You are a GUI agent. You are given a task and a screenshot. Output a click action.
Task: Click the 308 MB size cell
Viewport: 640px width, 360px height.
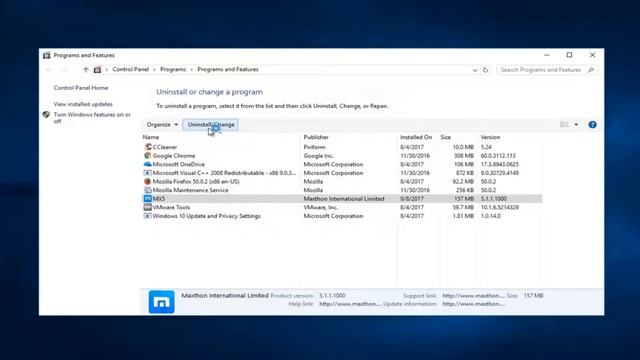463,156
